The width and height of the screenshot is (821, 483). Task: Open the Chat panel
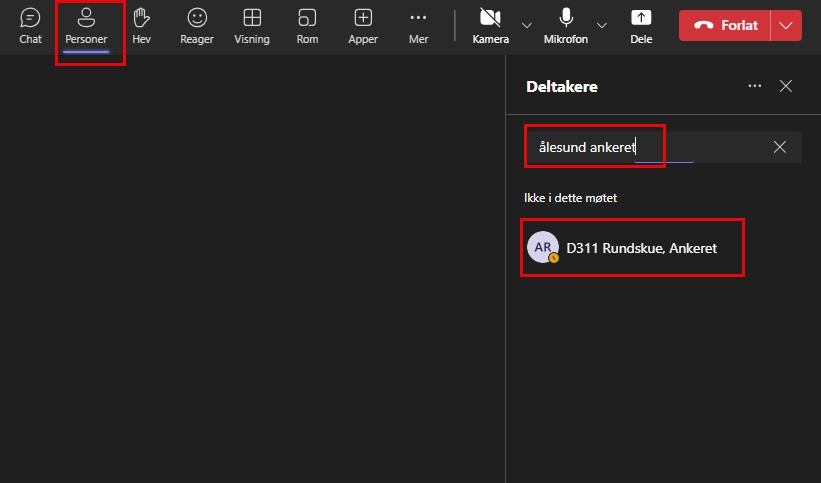30,26
